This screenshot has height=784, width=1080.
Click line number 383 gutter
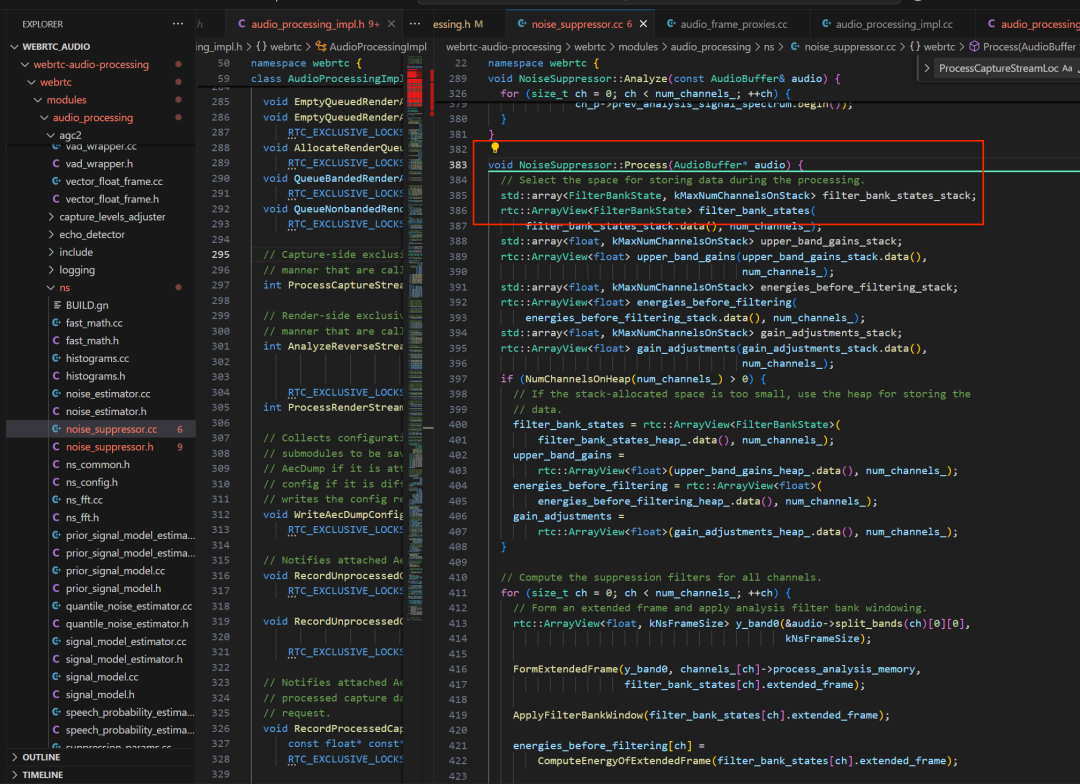[458, 165]
